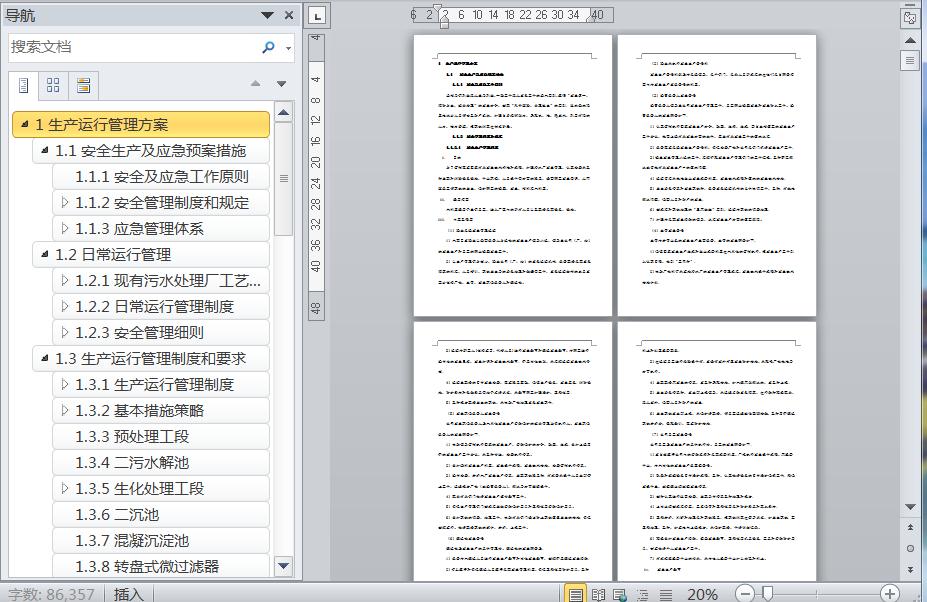
Task: Collapse the 1.2 日常运行管理 heading
Action: point(44,254)
